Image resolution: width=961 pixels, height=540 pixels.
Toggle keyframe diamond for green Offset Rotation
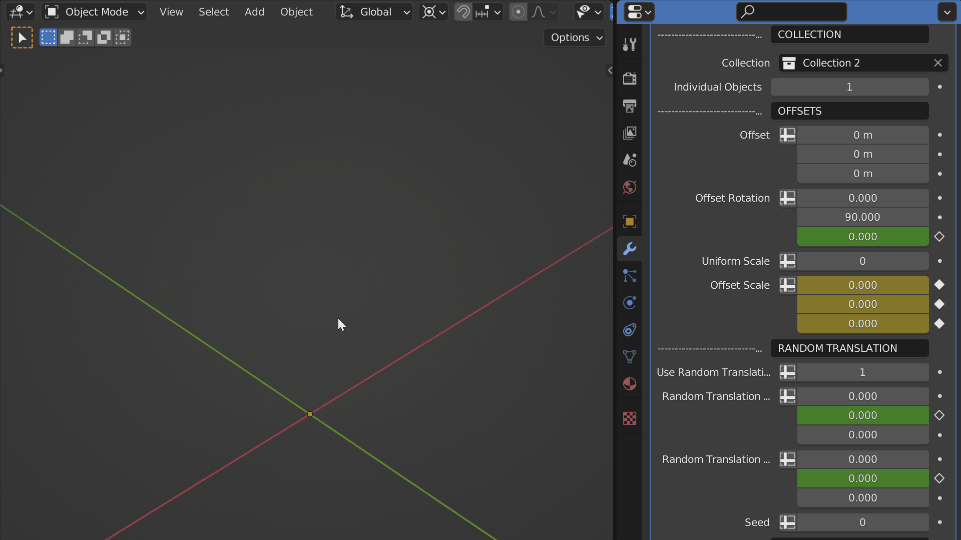tap(939, 237)
